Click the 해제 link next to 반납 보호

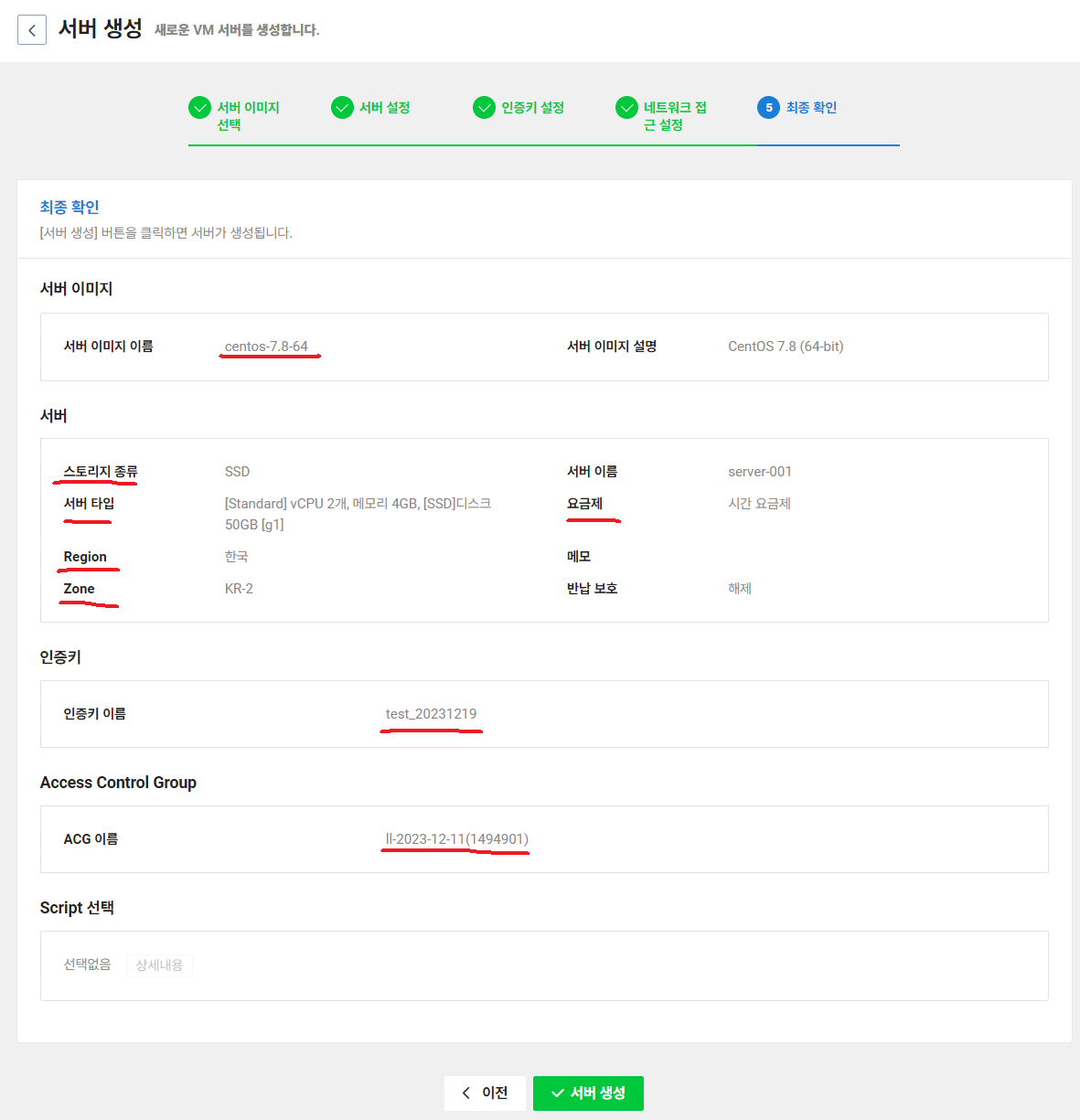point(739,588)
